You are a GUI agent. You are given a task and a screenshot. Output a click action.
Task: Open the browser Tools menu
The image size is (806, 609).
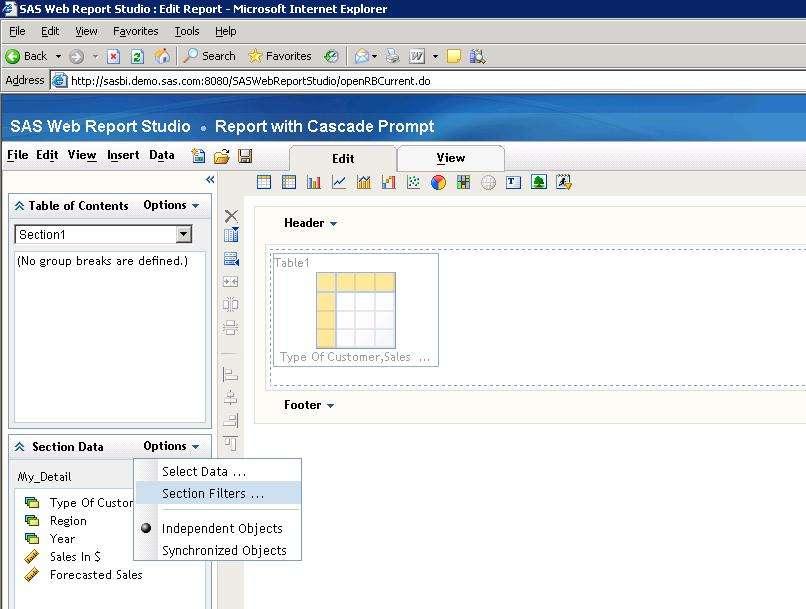187,31
